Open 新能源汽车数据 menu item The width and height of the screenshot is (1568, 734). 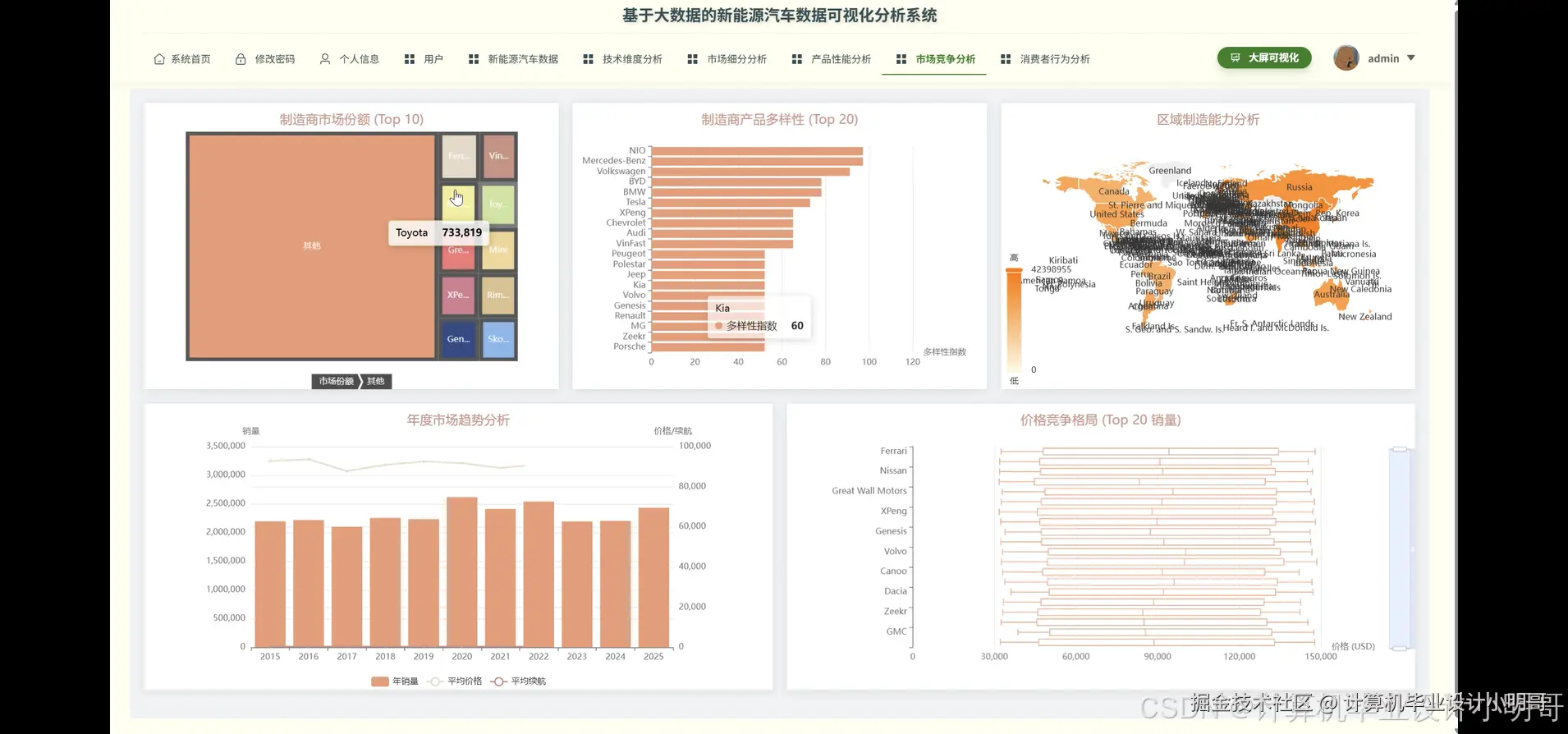(514, 59)
